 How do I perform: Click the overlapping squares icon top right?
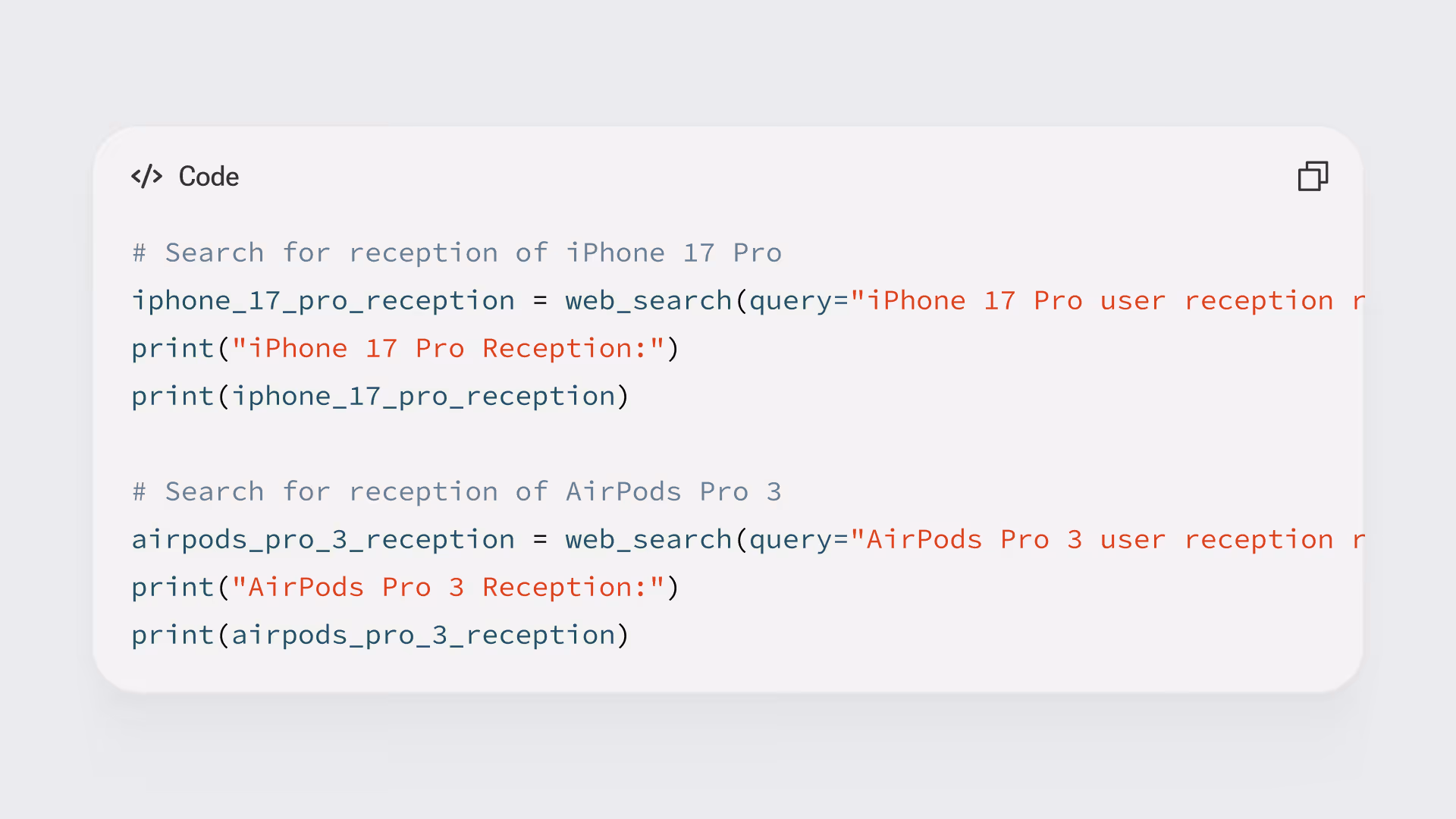click(1313, 176)
